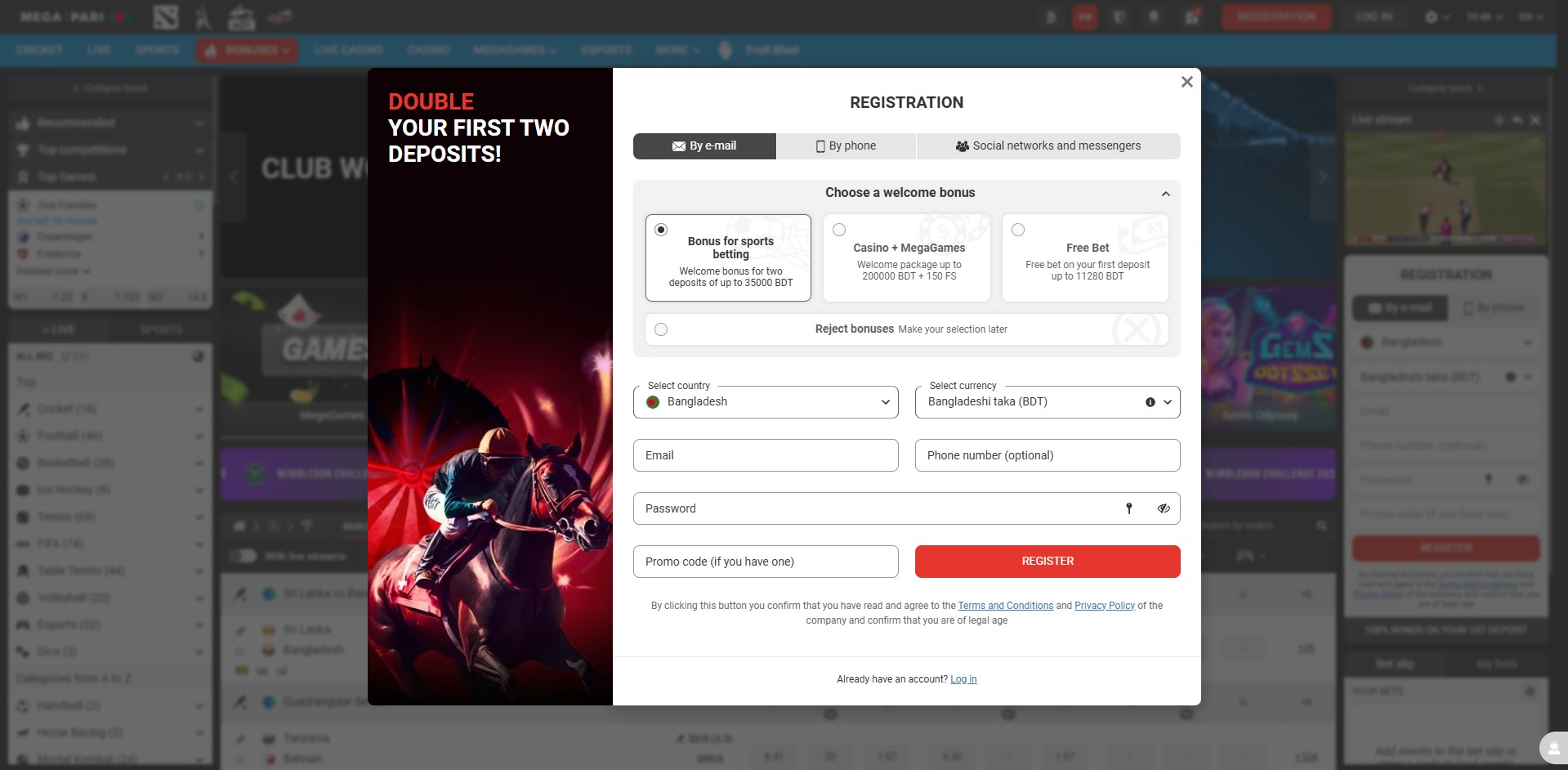Click the people icon for social networks
The height and width of the screenshot is (770, 1568).
pyautogui.click(x=963, y=146)
